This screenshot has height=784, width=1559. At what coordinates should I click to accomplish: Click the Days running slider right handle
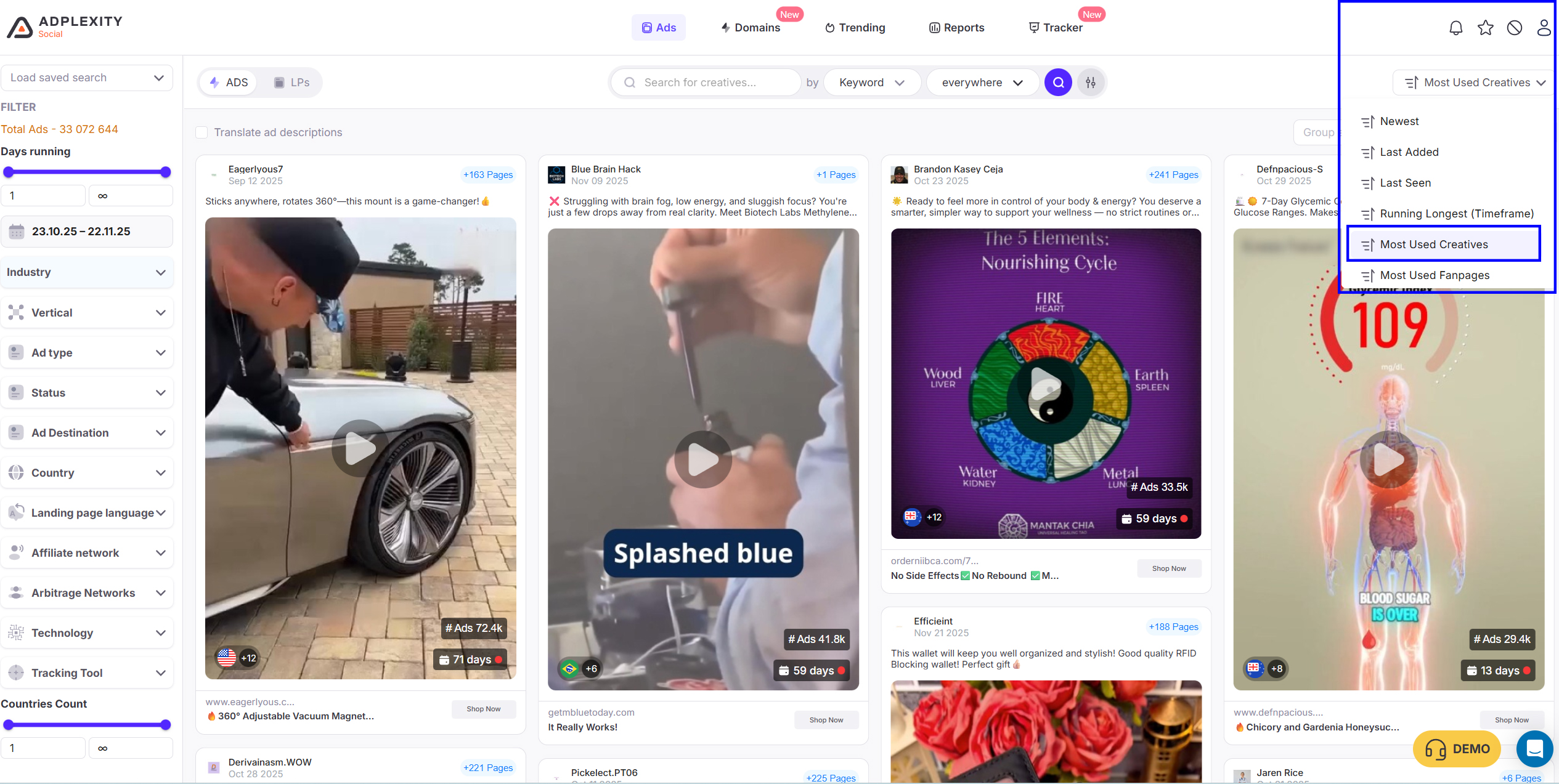165,172
